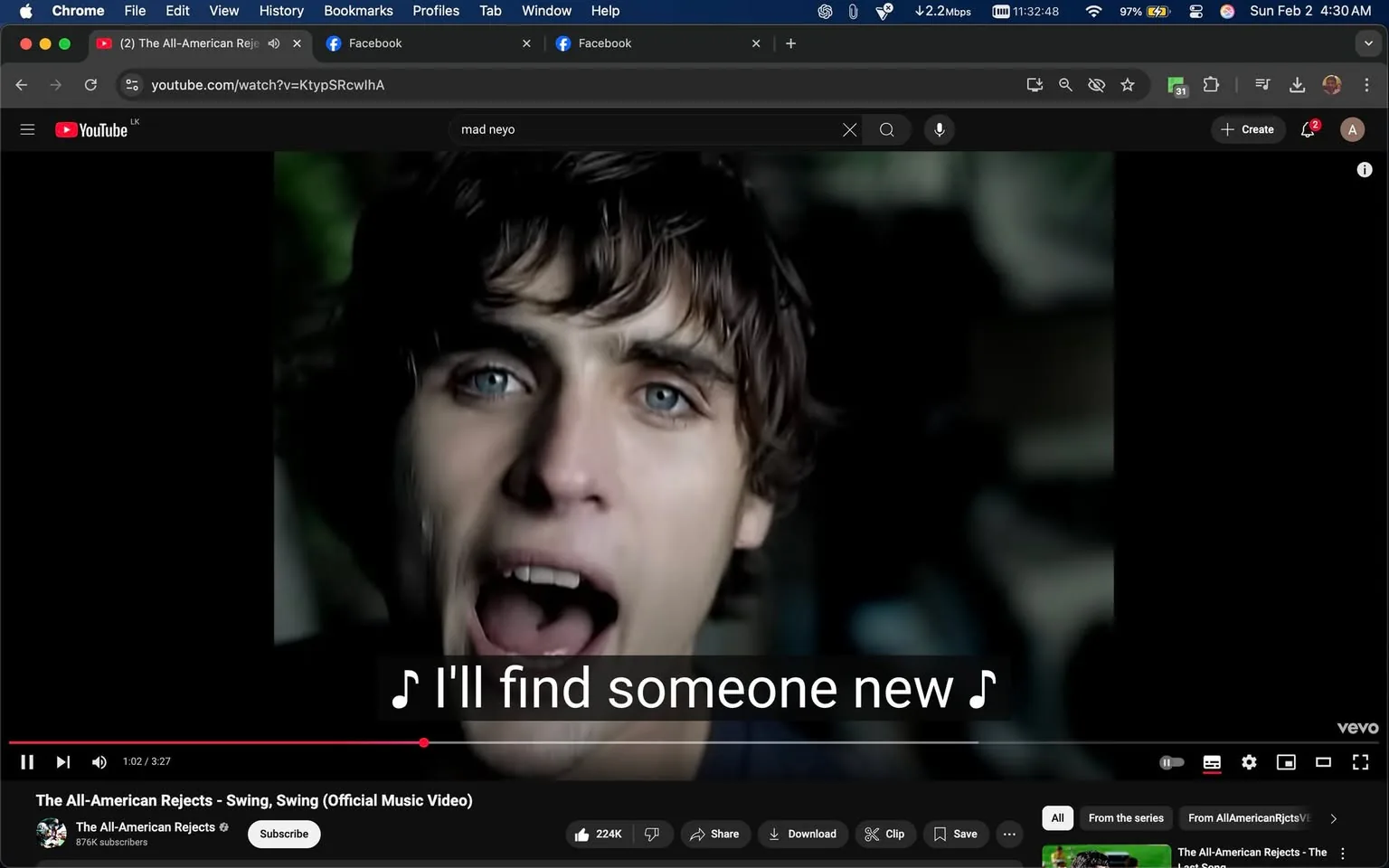Move the playhead on the progress bar
Image resolution: width=1389 pixels, height=868 pixels.
pyautogui.click(x=423, y=742)
